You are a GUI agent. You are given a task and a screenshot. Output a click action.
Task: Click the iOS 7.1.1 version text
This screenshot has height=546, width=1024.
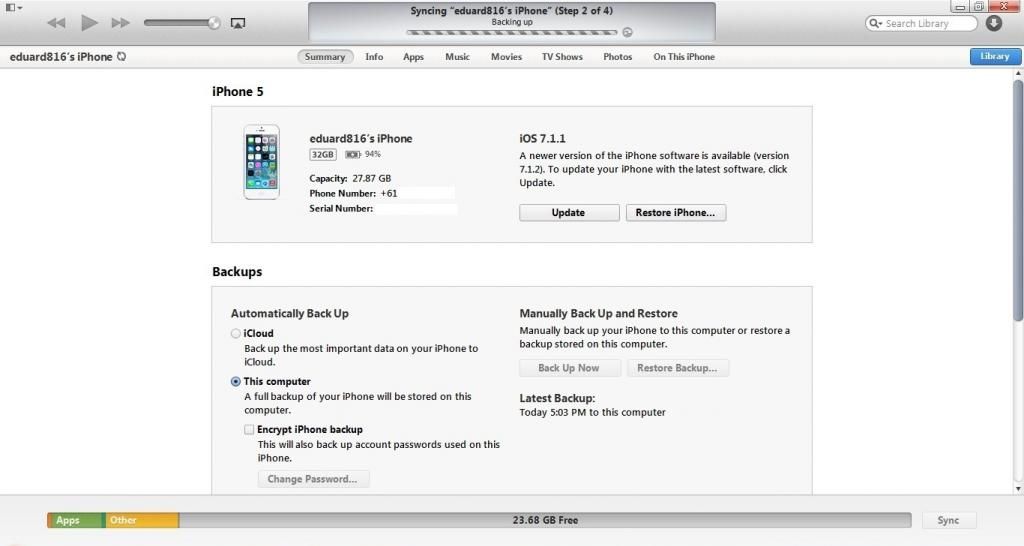coord(542,138)
